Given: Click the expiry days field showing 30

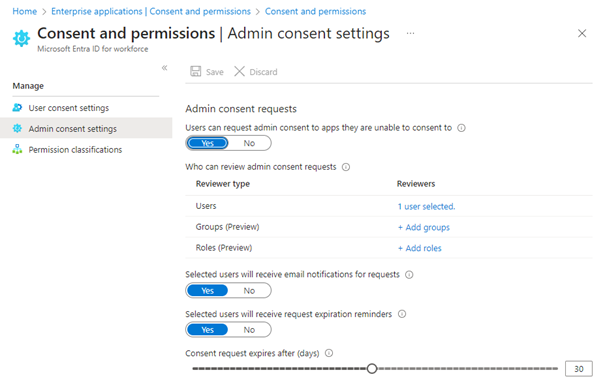Looking at the screenshot, I should tap(579, 369).
